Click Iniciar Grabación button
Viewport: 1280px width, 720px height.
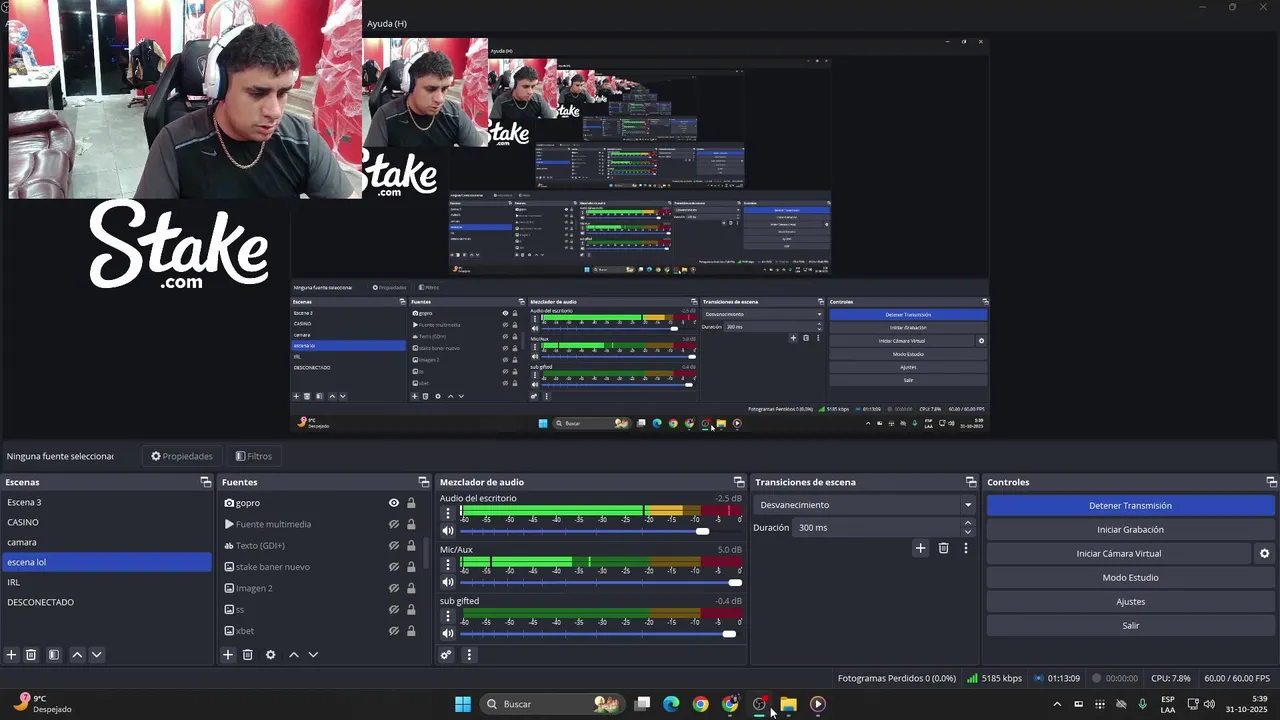(x=1130, y=530)
